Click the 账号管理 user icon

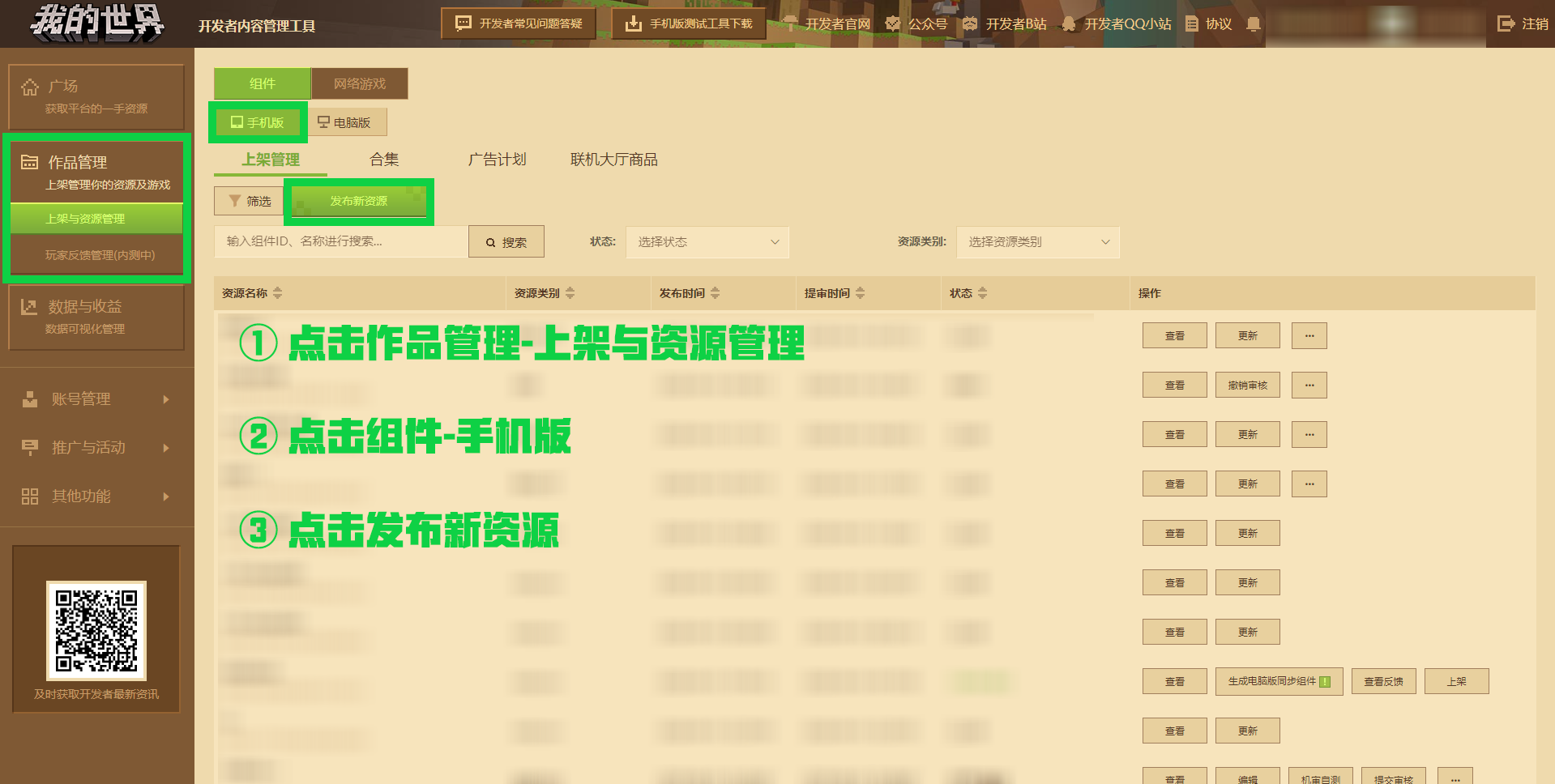(x=30, y=399)
